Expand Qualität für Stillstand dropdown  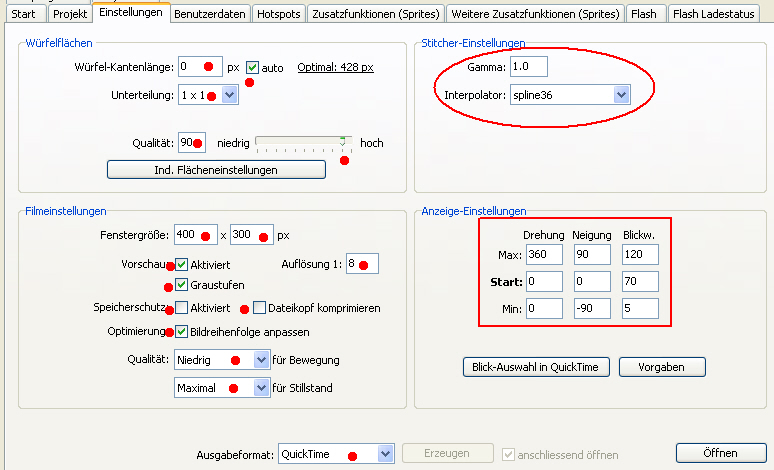pos(262,387)
